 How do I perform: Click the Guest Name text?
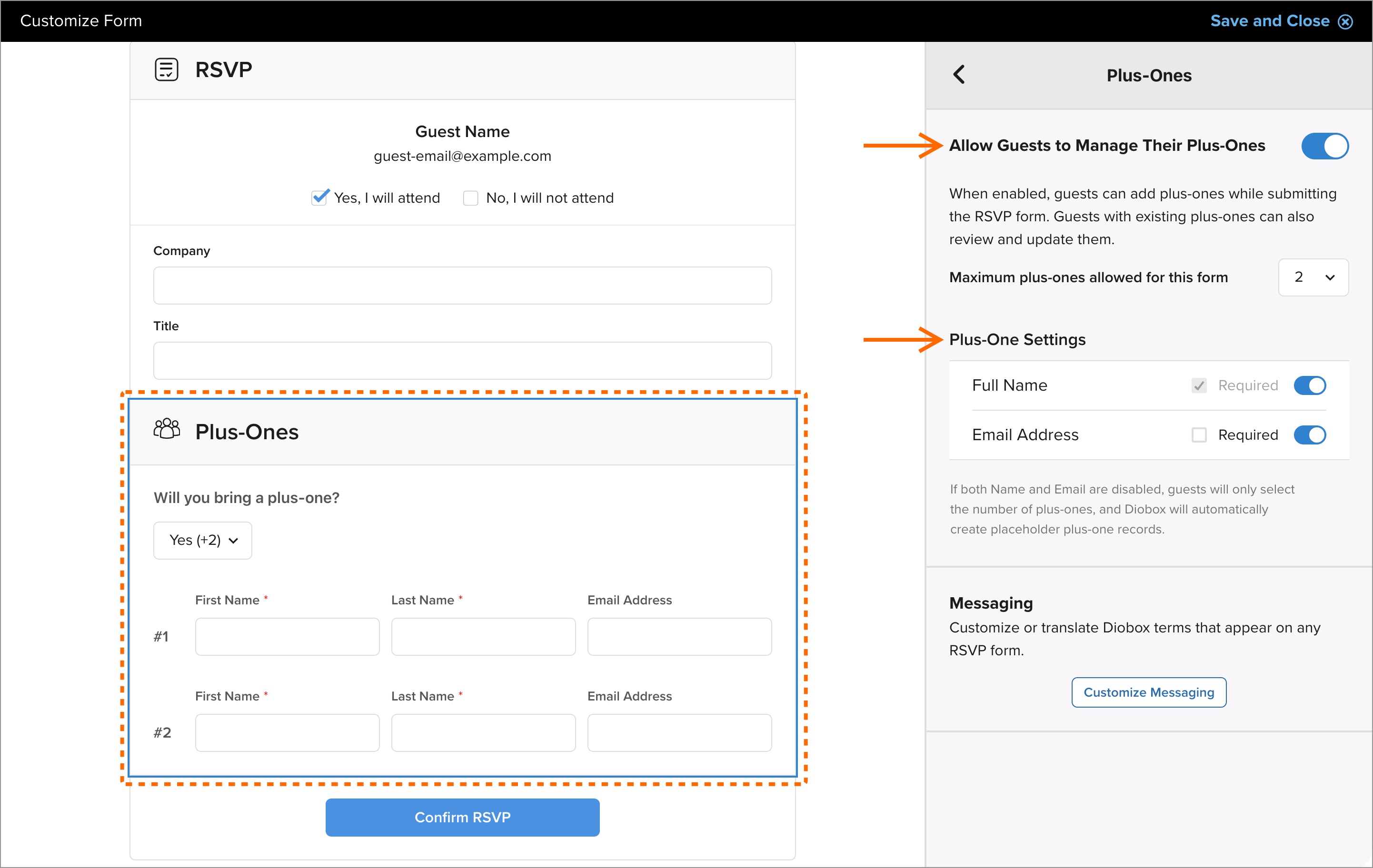point(462,132)
